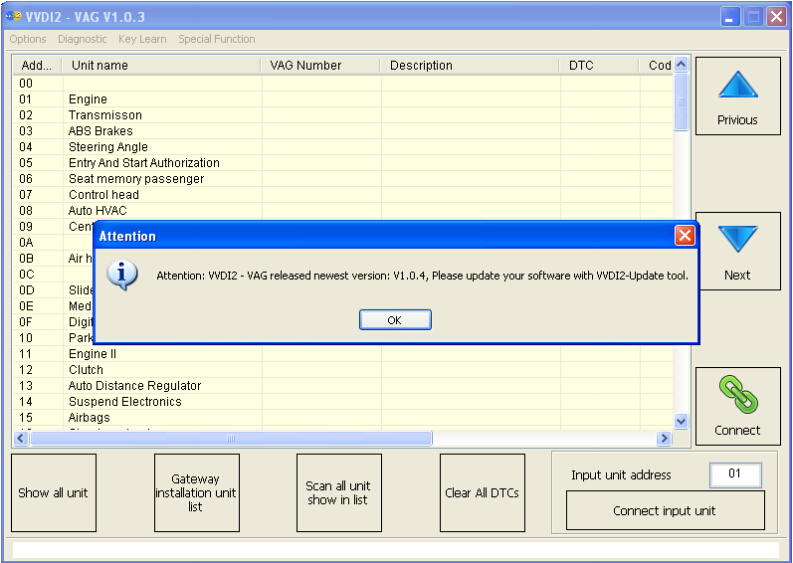This screenshot has height=563, width=793.
Task: Click the vertical scrollbar up arrow
Action: tap(681, 65)
